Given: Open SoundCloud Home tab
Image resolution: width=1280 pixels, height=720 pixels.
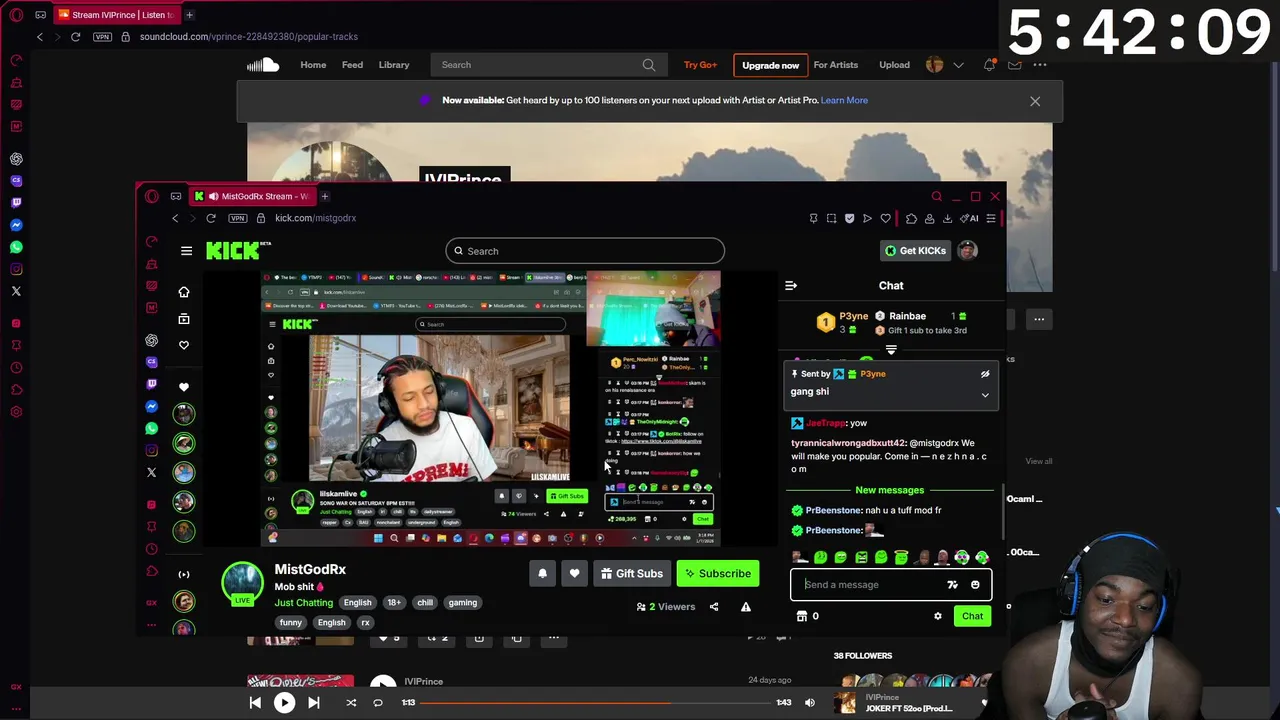Looking at the screenshot, I should tap(313, 65).
